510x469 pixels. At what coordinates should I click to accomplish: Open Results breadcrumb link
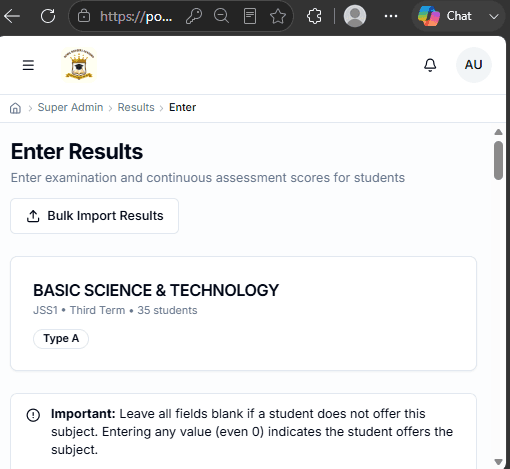click(x=136, y=107)
